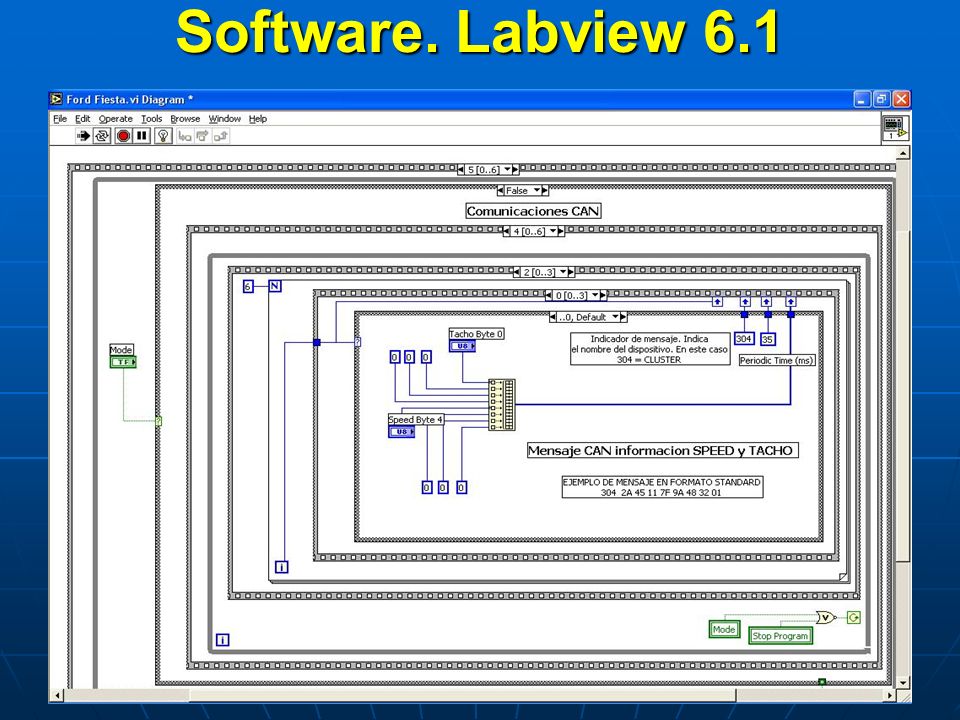Open the 0 [0..3] frame selector dropdown

tap(595, 295)
